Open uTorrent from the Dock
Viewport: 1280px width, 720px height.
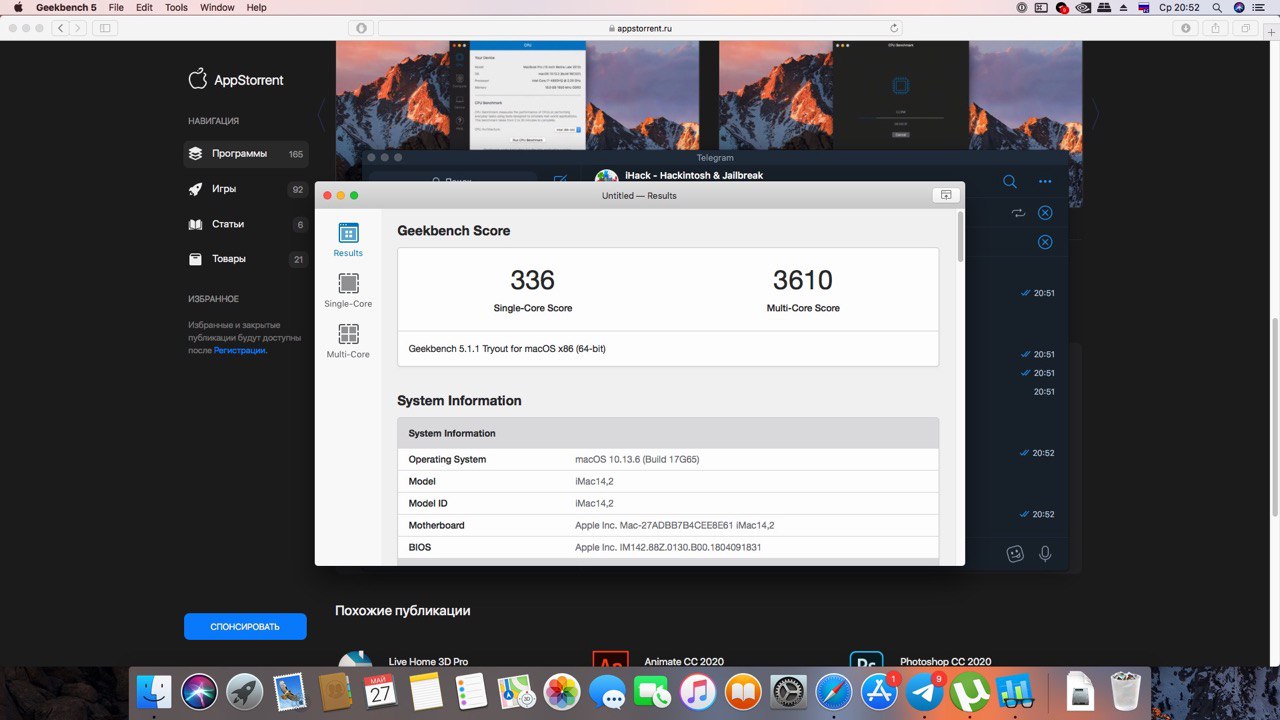tap(970, 691)
